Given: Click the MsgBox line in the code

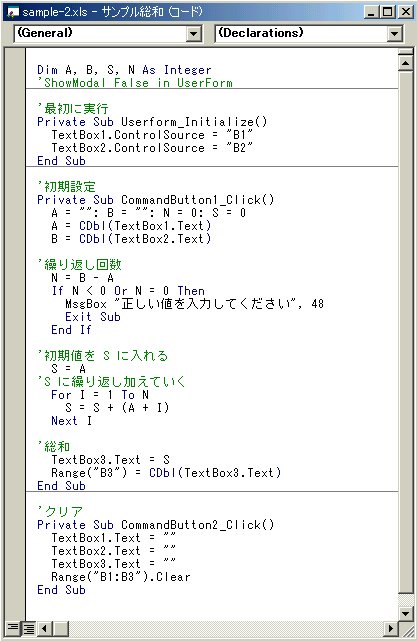Looking at the screenshot, I should (194, 304).
